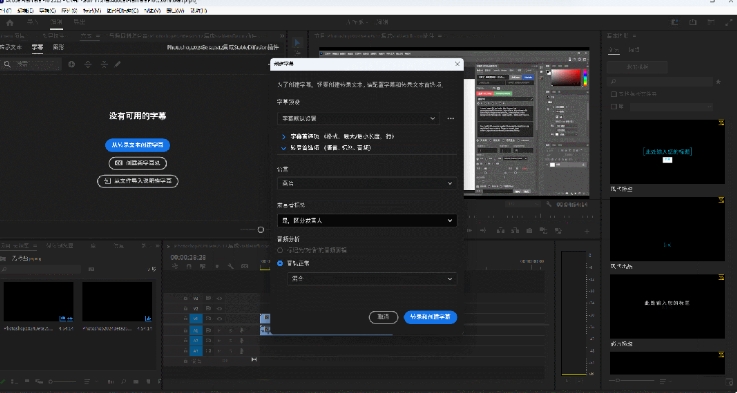Tick first checkbox in Essential Graphics panel

point(614,94)
